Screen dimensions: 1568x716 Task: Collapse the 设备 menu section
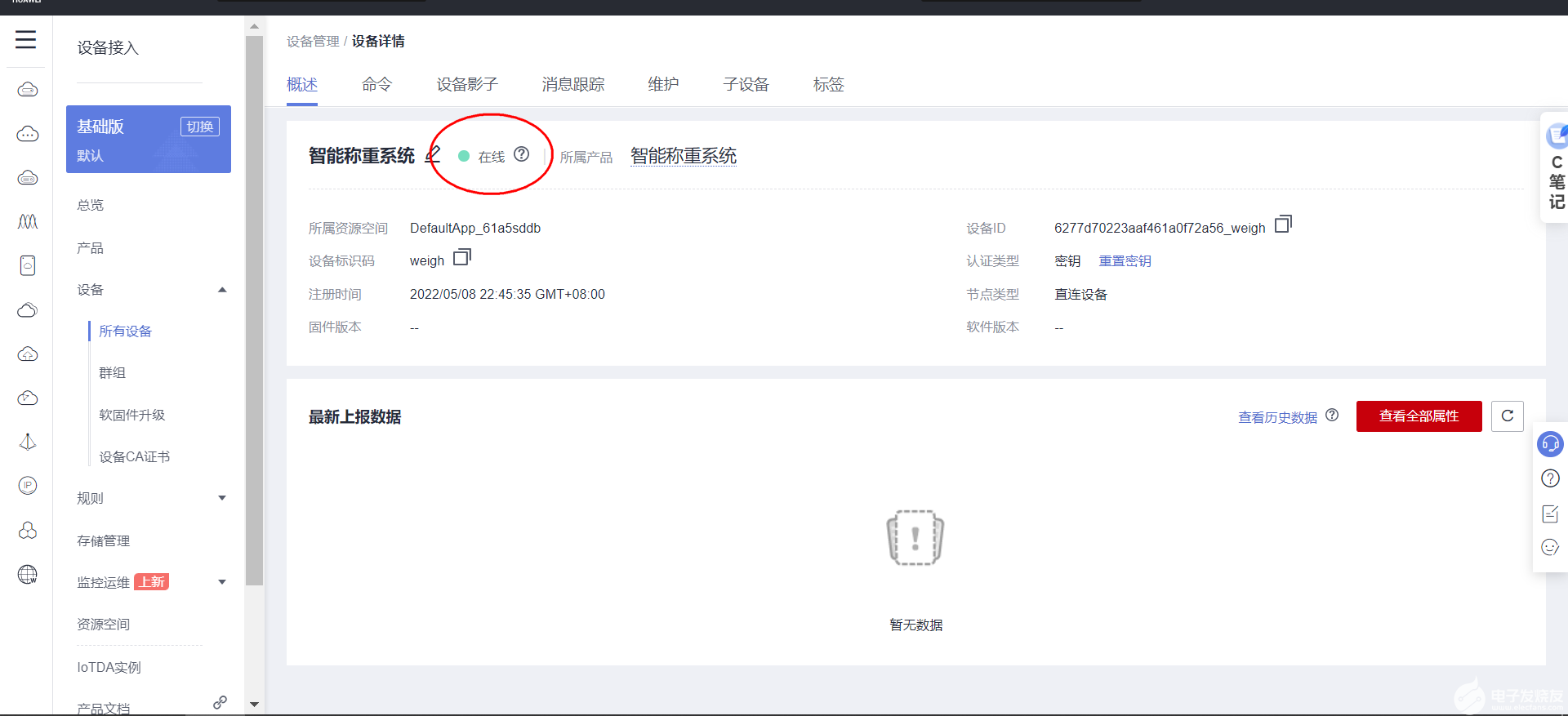click(222, 290)
